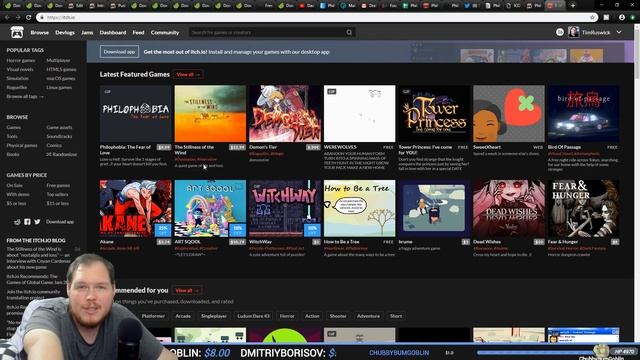Open a new browser tab with plus
The height and width of the screenshot is (360, 640).
(x=573, y=6)
